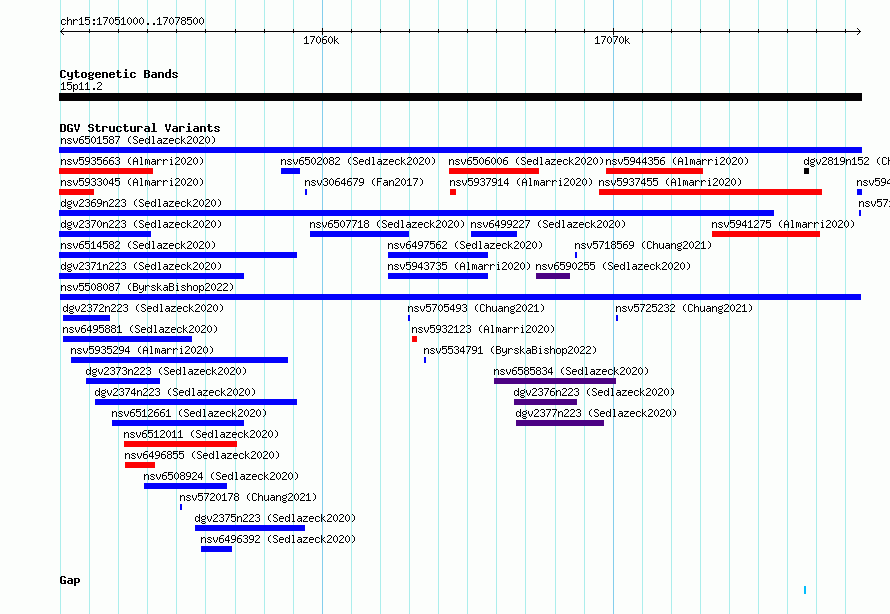Click the blue bar under dgv2375n223
Viewport: 890px width, 614px height.
pyautogui.click(x=250, y=528)
